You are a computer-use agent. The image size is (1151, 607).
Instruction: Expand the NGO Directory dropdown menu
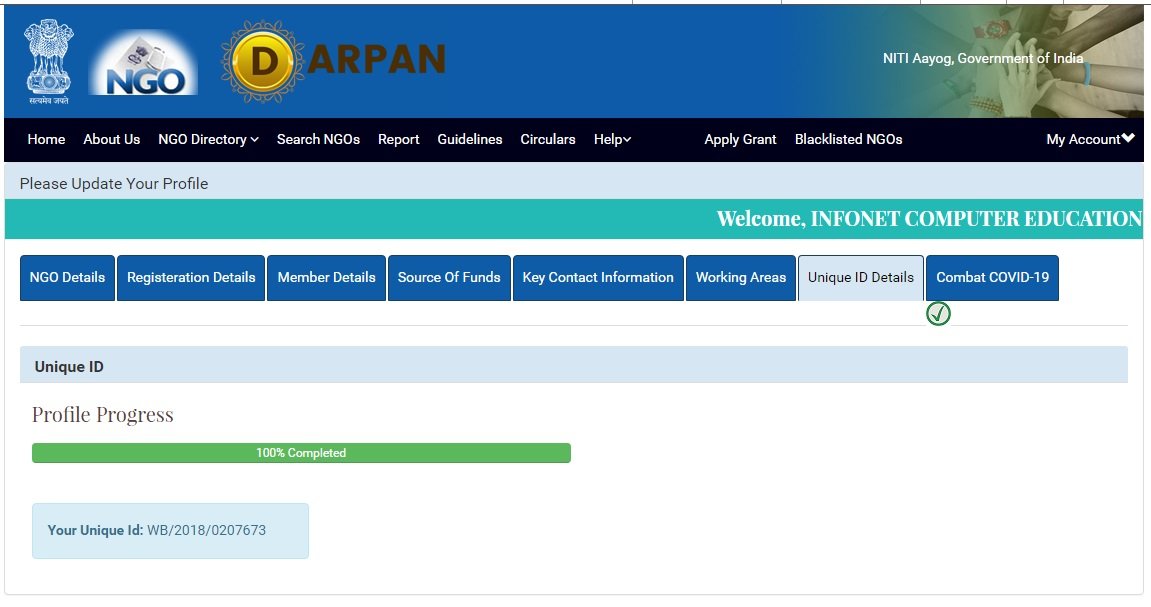tap(208, 139)
